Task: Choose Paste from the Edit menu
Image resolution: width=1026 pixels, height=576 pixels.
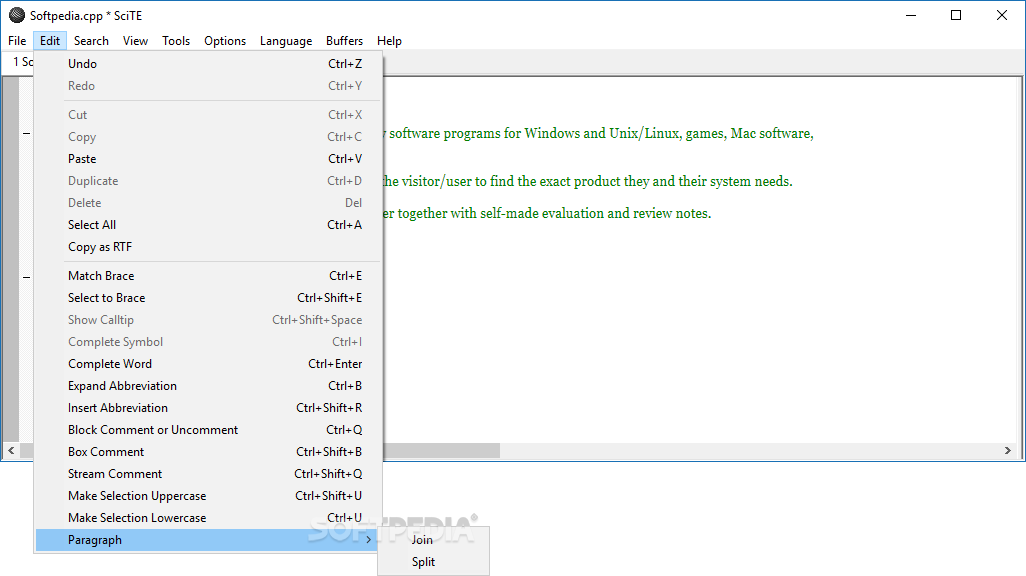Action: [x=208, y=158]
